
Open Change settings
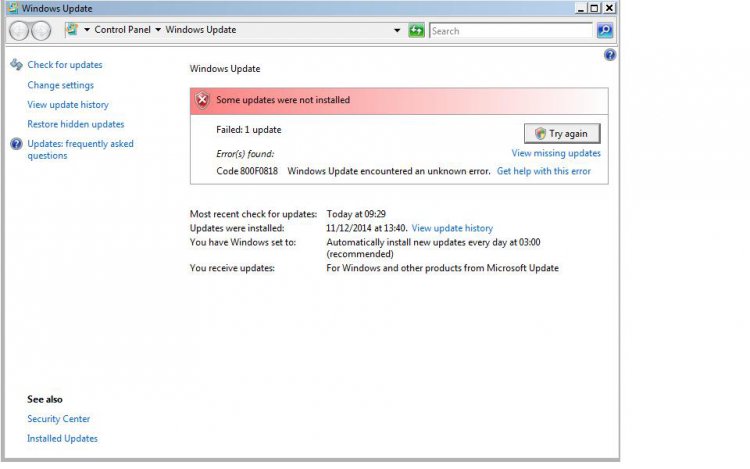[60, 85]
